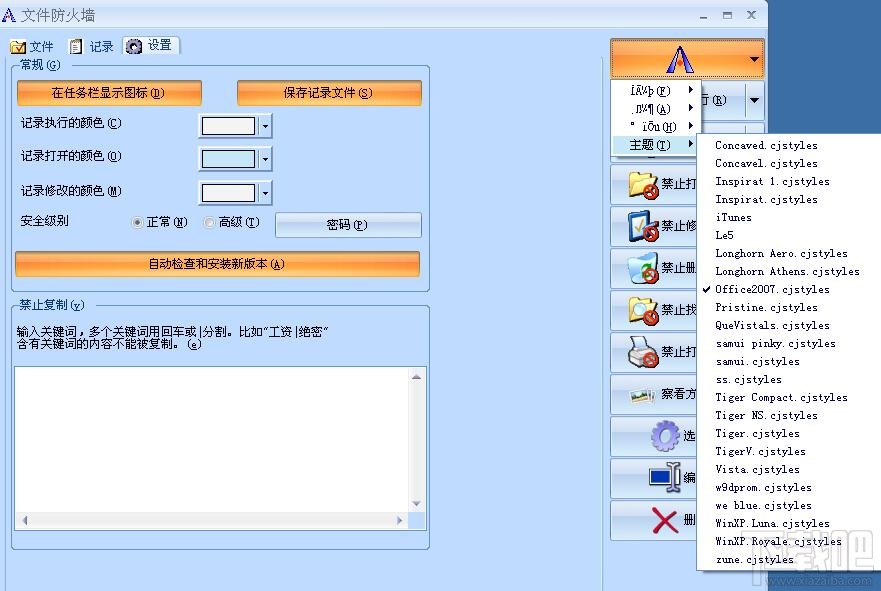Screen dimensions: 881x591
Task: Click the file firewall logo icon in title bar
Action: point(9,15)
